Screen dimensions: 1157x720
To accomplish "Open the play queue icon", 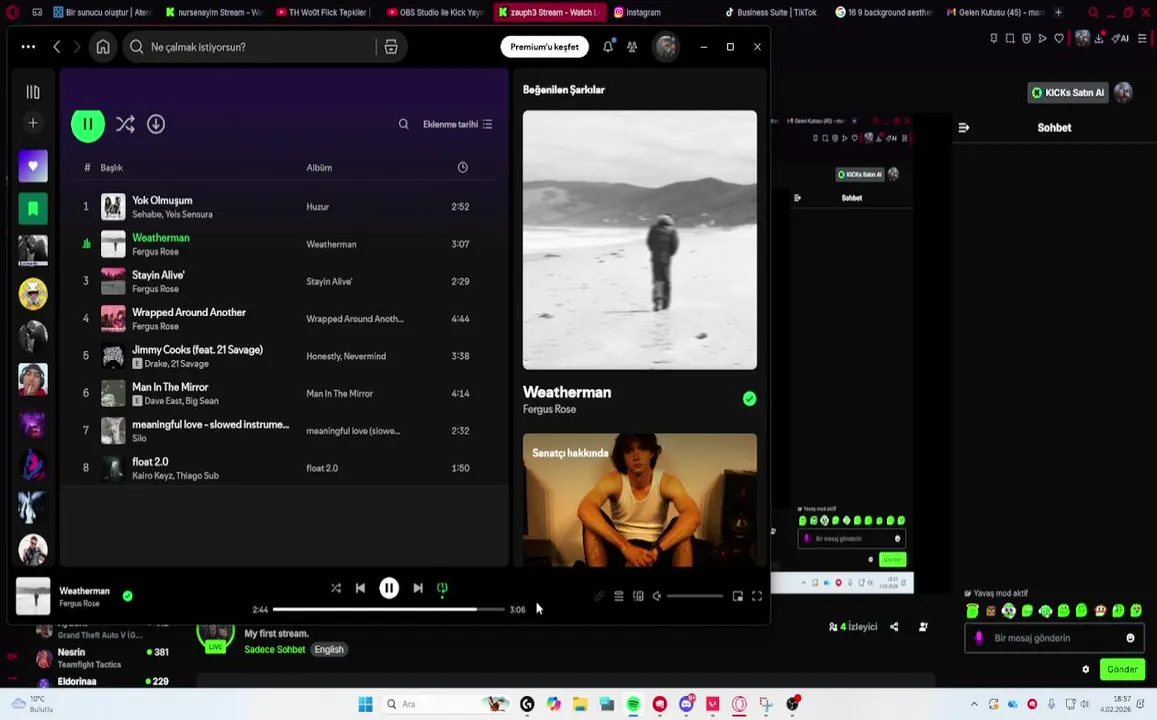I will tap(619, 596).
